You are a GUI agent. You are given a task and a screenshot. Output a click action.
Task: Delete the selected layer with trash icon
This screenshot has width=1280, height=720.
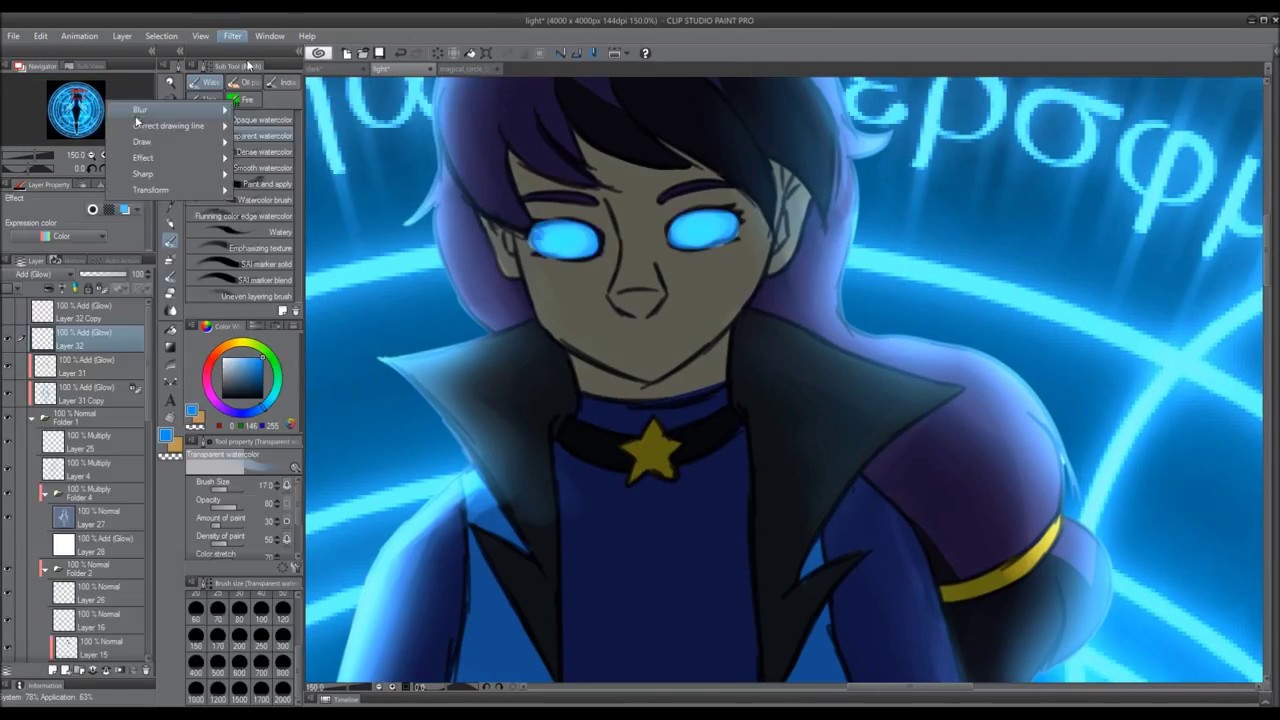(146, 670)
